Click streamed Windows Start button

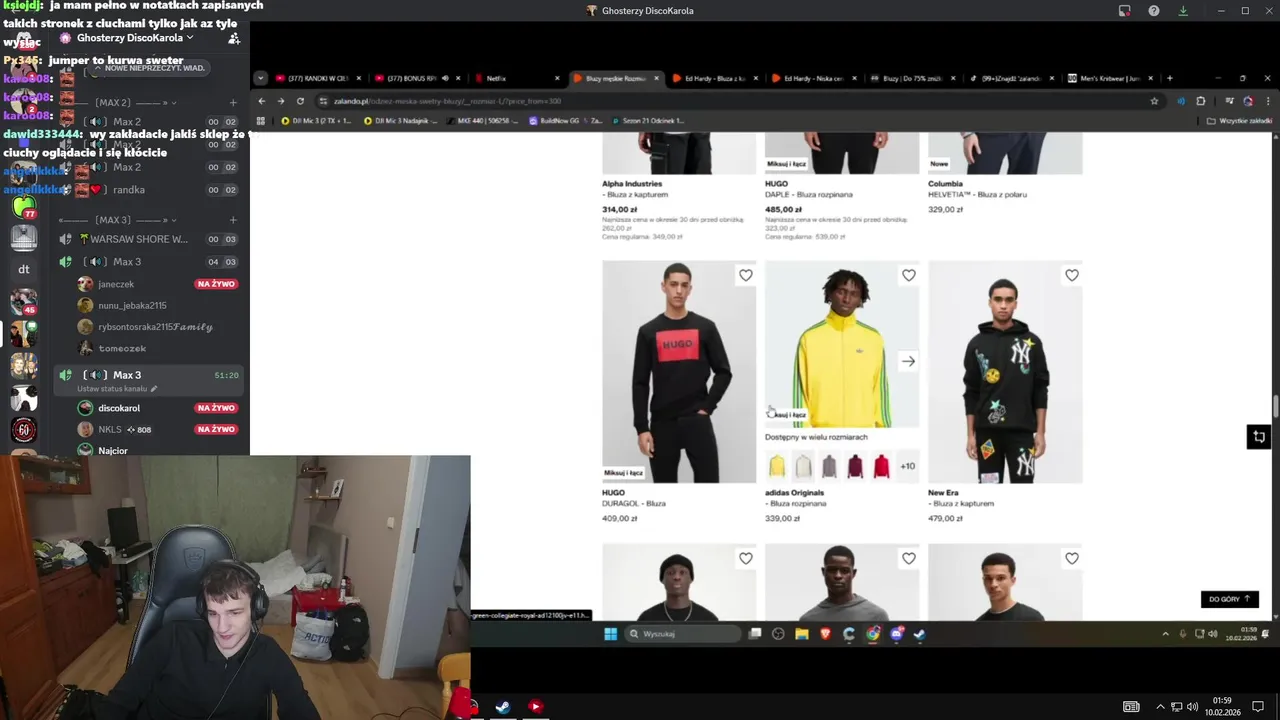(610, 634)
